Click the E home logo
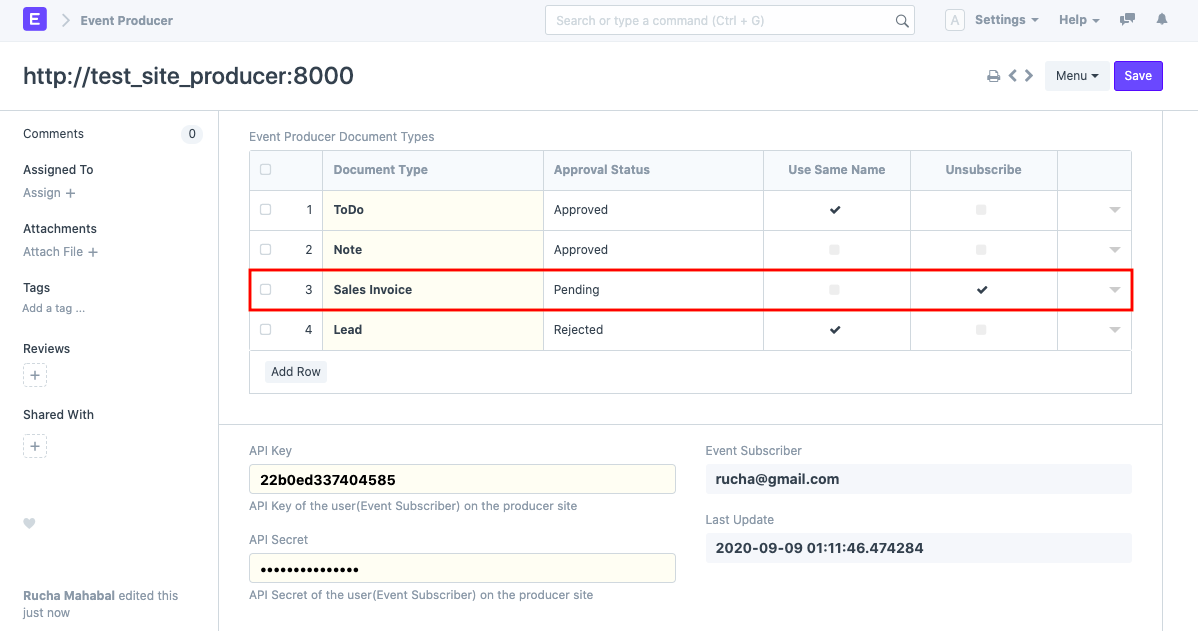Viewport: 1198px width, 631px height. pos(35,20)
